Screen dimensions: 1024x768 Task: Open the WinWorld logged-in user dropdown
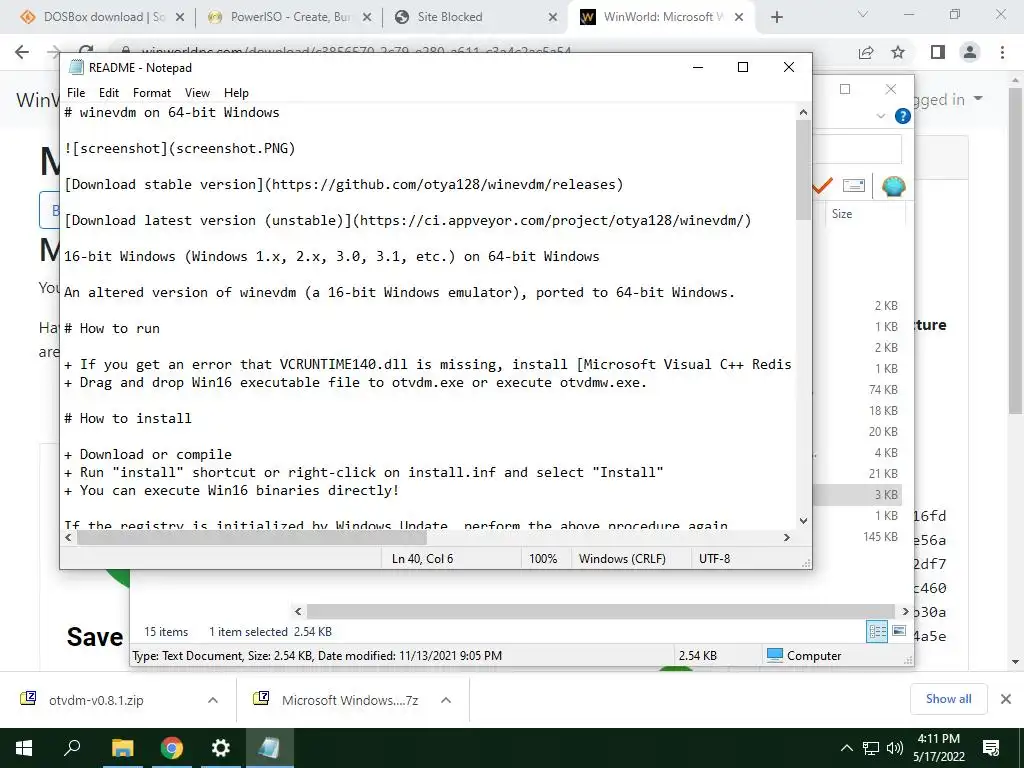click(x=946, y=99)
